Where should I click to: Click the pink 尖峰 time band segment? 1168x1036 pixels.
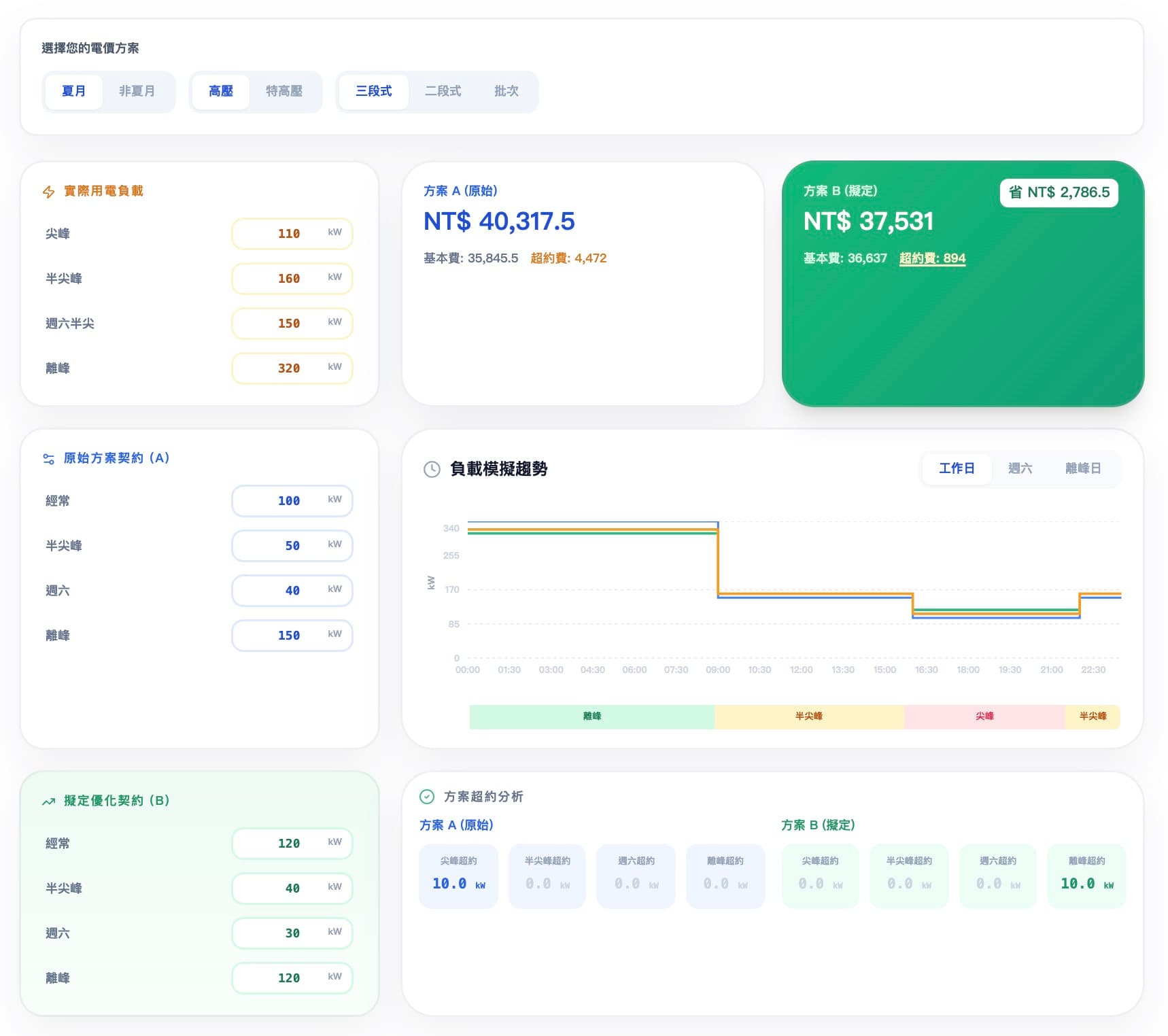(984, 716)
